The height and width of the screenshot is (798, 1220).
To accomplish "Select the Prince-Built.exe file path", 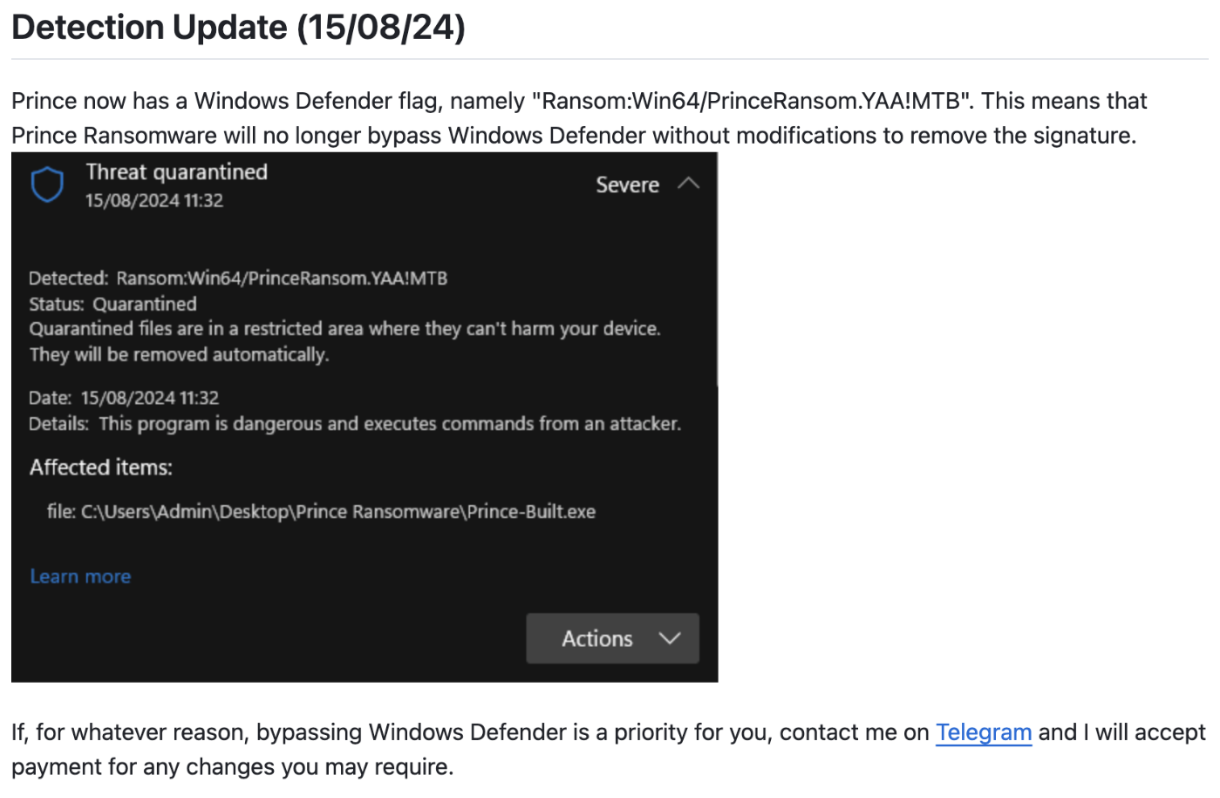I will point(321,512).
